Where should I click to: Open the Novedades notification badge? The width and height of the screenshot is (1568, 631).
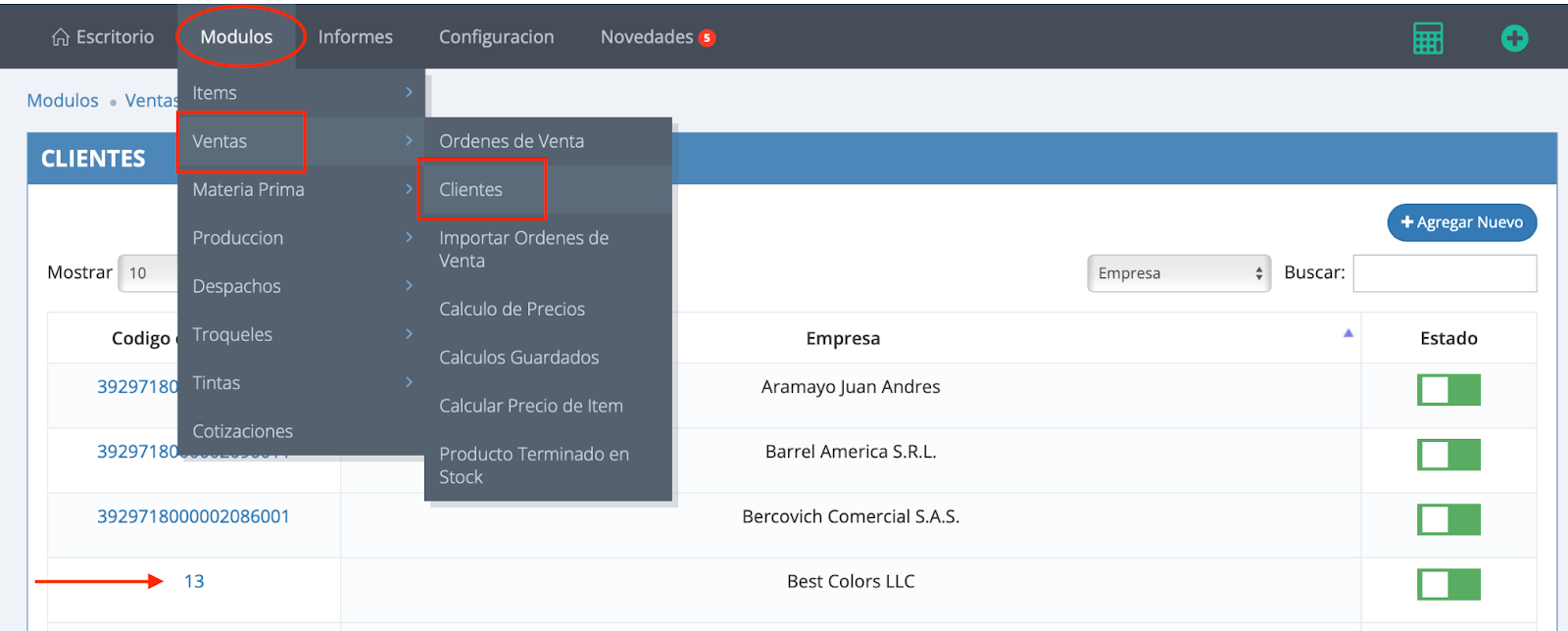tap(707, 38)
